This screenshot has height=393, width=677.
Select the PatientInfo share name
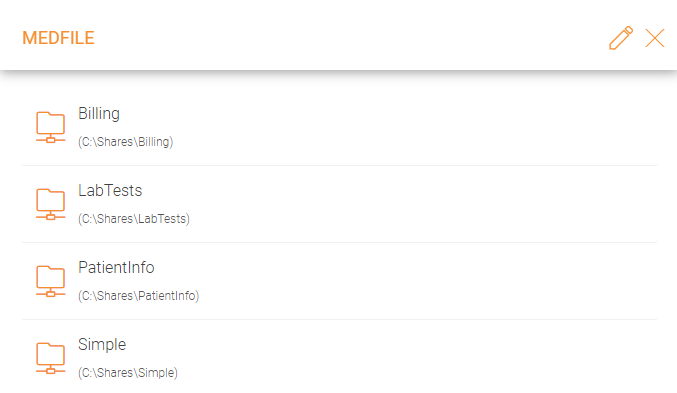pos(116,267)
